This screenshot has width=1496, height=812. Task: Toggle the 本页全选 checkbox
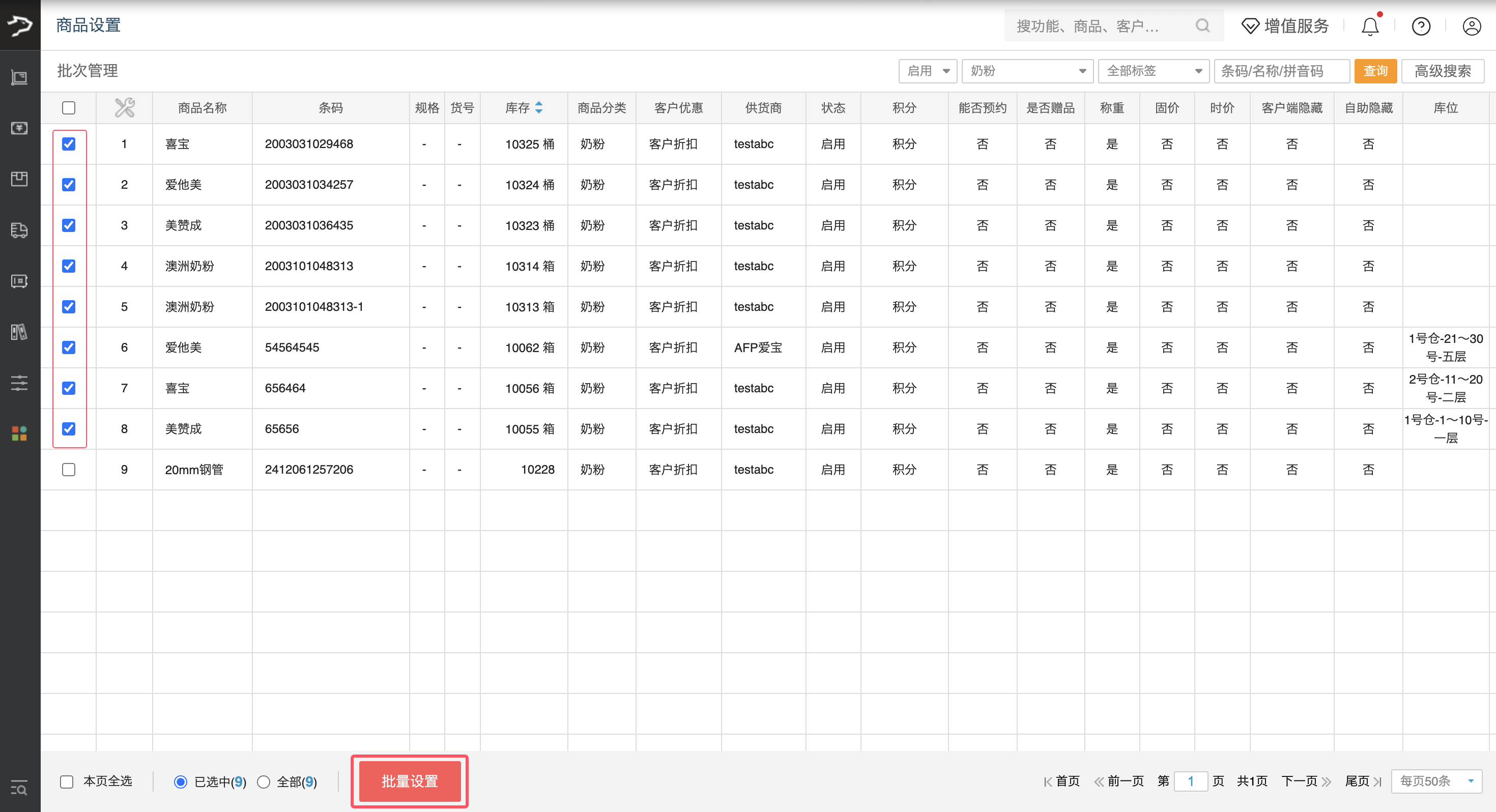(x=67, y=782)
